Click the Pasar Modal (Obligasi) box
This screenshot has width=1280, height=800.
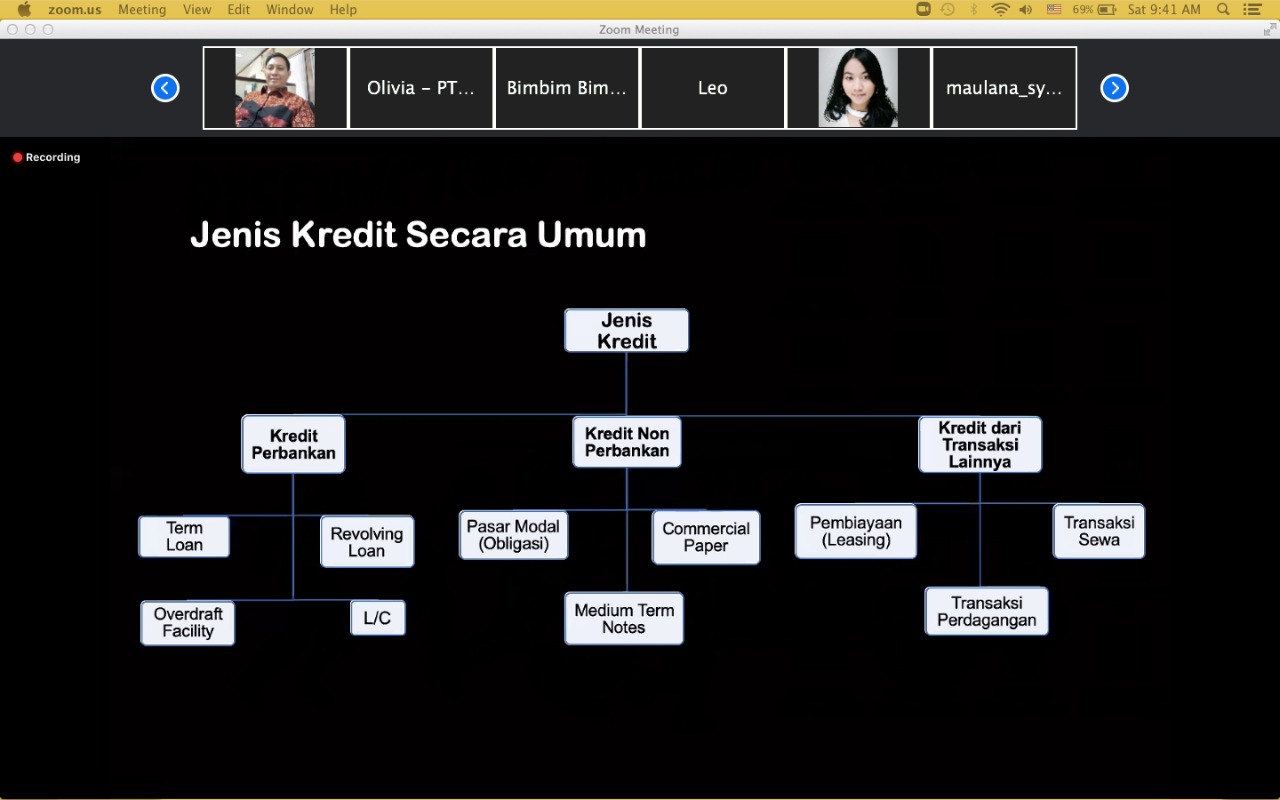click(x=513, y=535)
